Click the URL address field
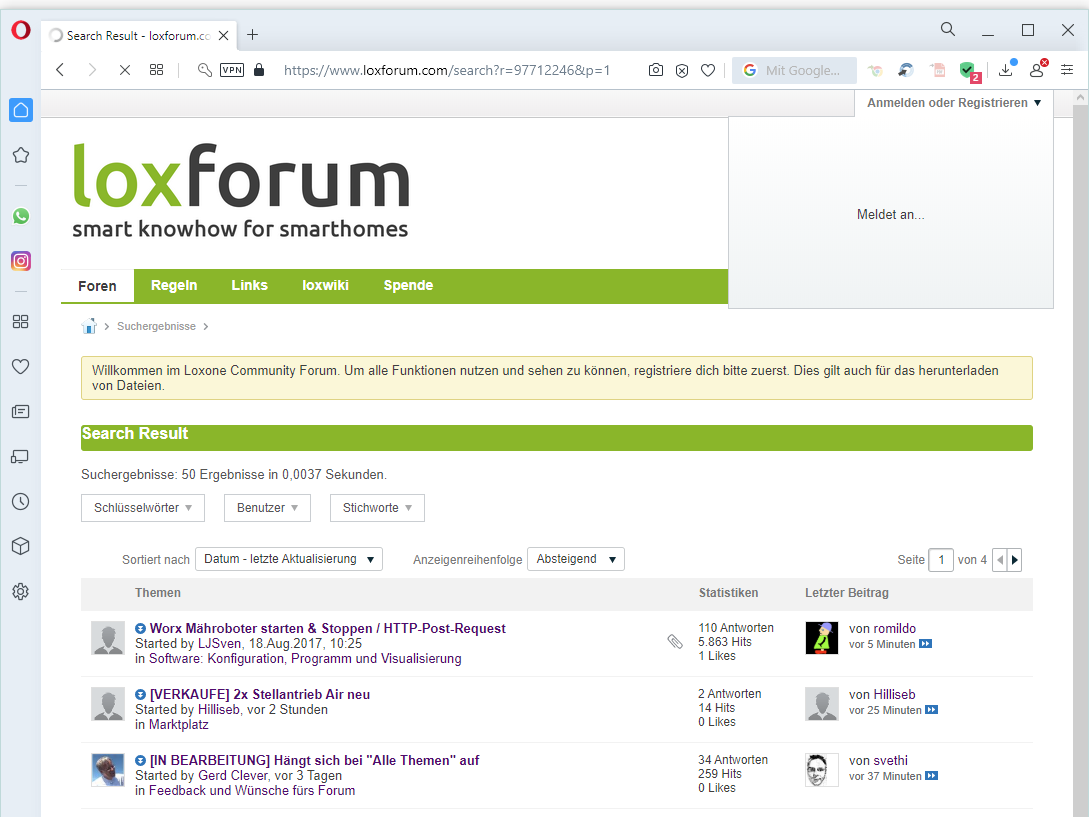 [447, 70]
